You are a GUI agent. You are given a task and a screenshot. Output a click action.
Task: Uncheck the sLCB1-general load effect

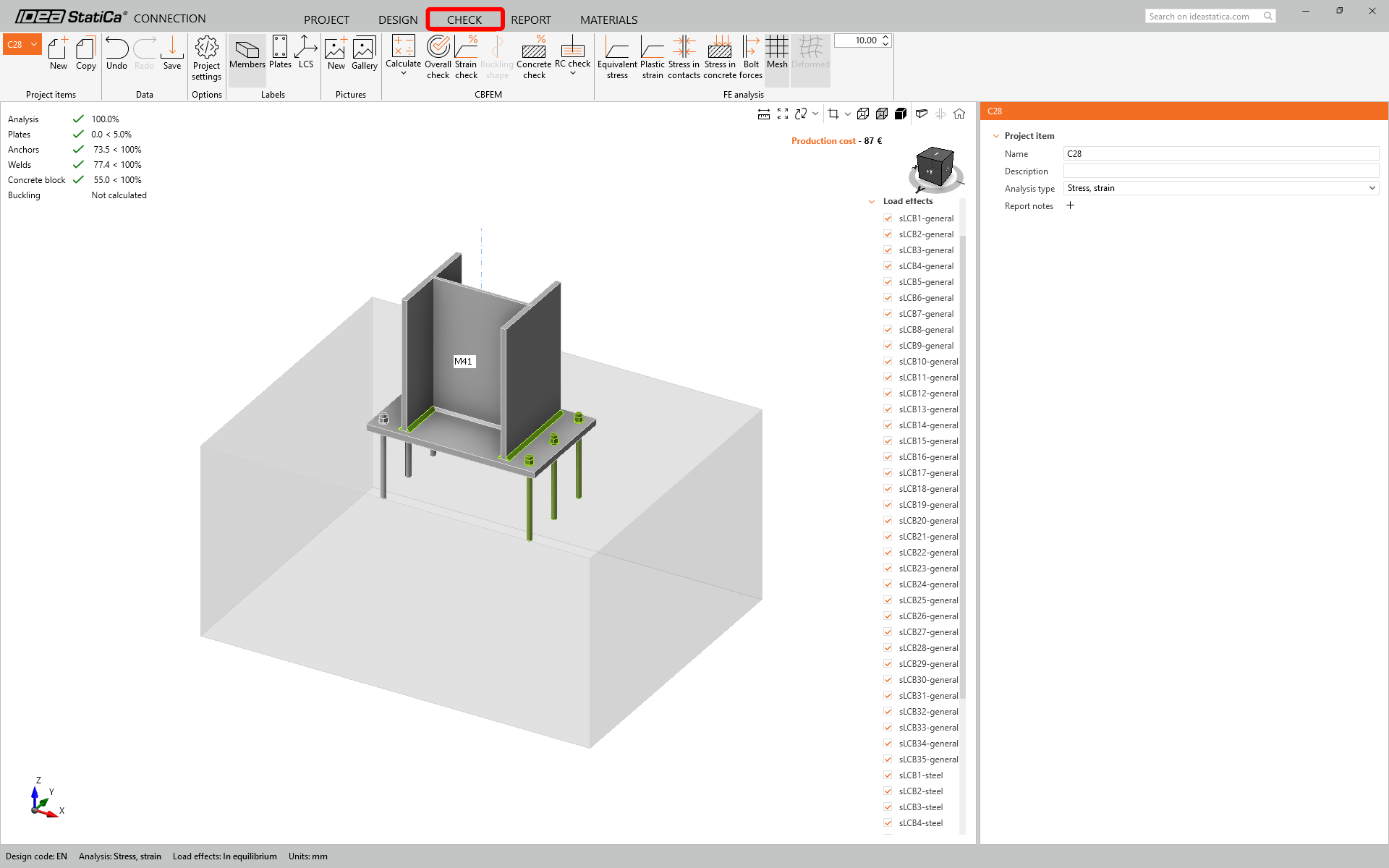pos(888,218)
